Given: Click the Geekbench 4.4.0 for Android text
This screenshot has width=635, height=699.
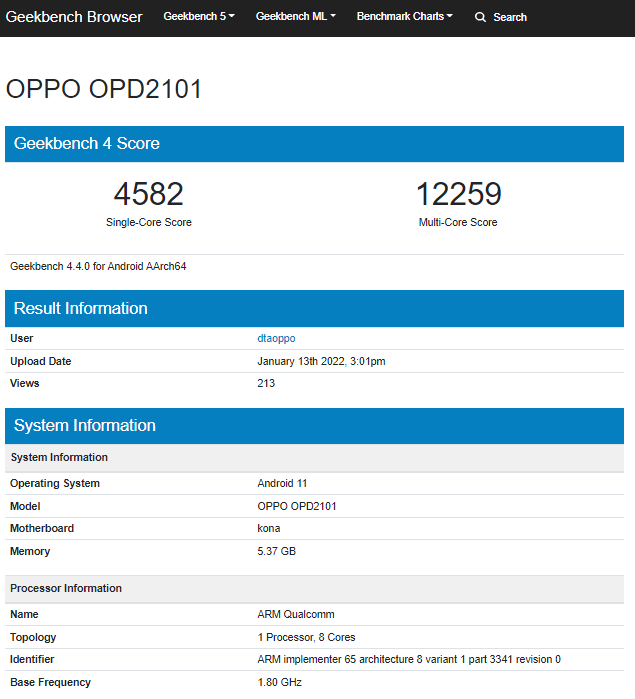Looking at the screenshot, I should point(98,266).
